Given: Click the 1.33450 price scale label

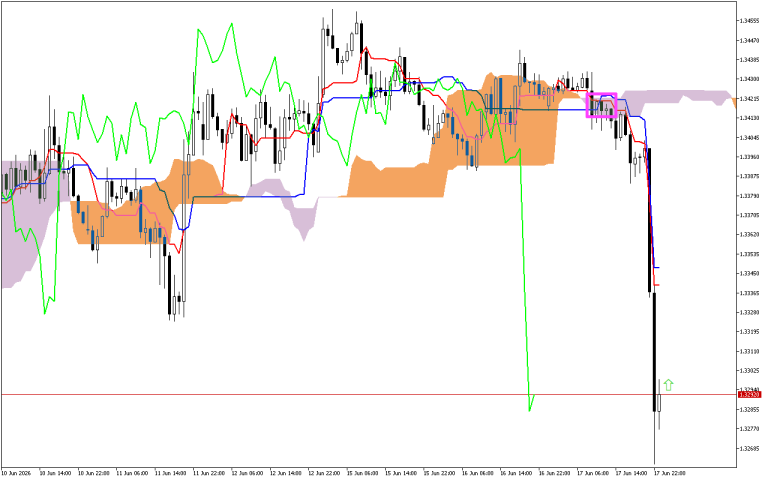Looking at the screenshot, I should click(750, 273).
